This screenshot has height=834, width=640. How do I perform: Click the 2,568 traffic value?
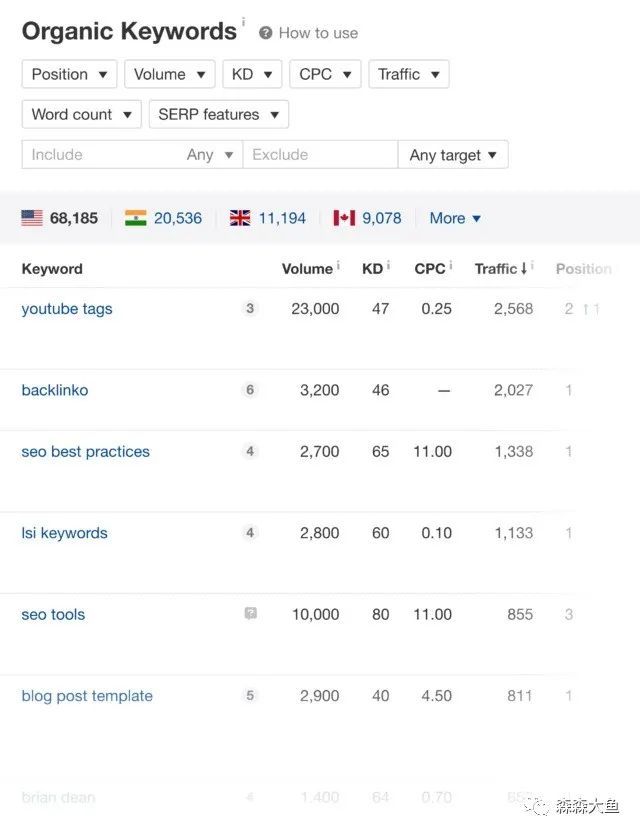pos(513,309)
